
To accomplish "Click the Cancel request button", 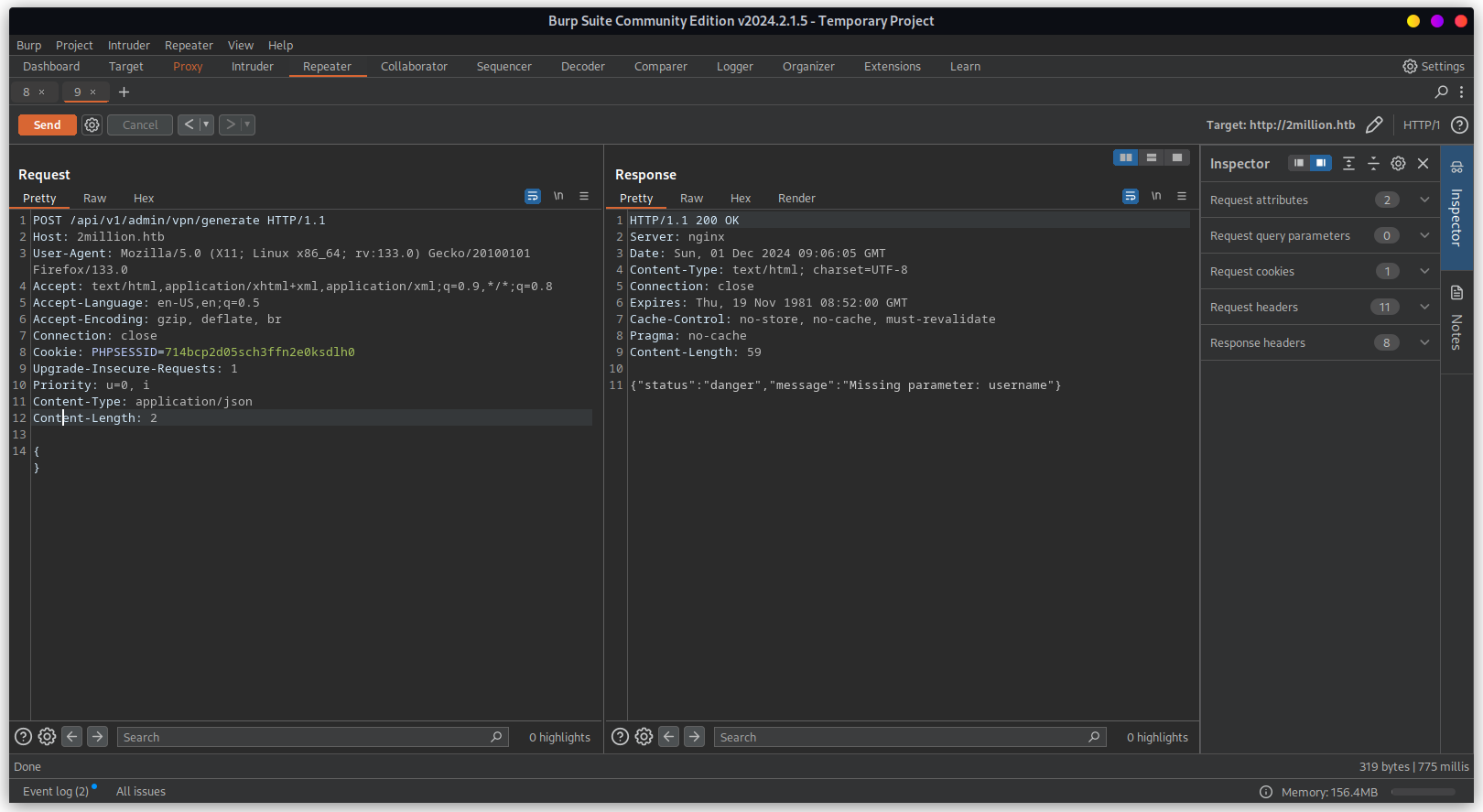I will [x=140, y=125].
